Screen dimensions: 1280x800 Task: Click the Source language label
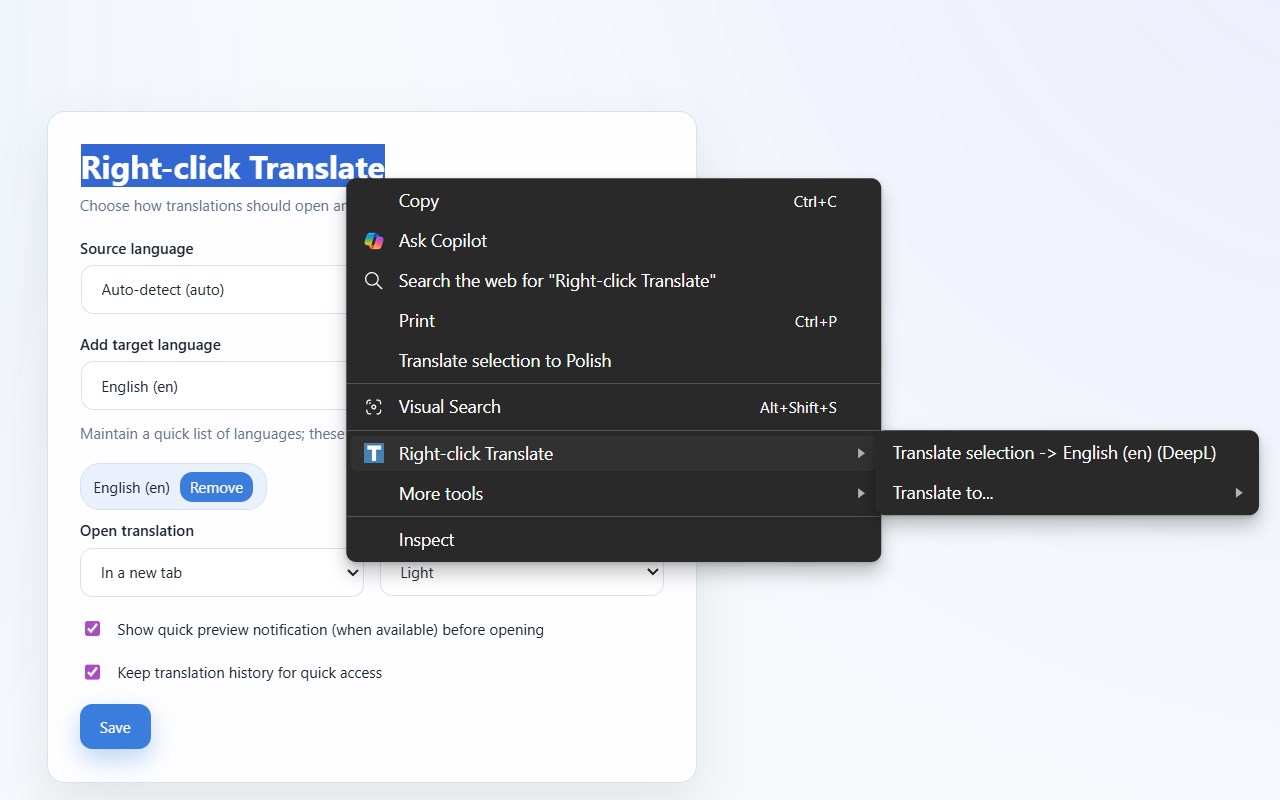coord(137,249)
